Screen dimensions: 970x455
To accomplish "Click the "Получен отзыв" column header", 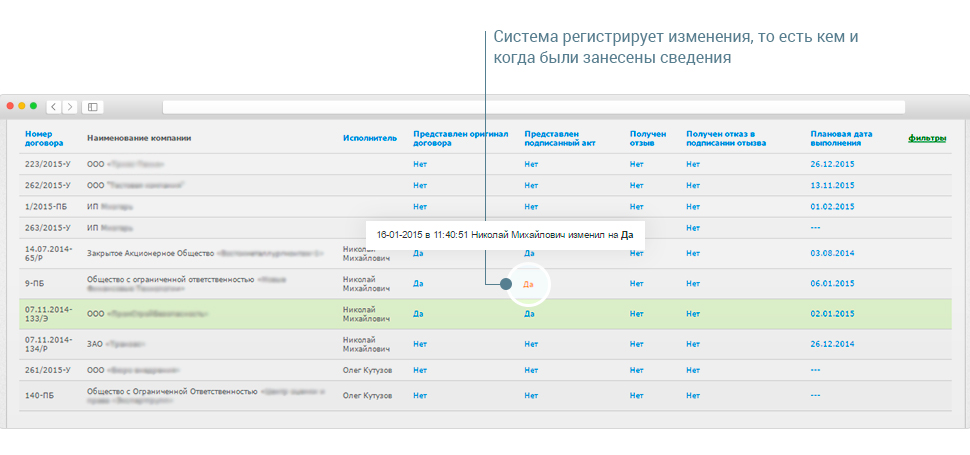I will pyautogui.click(x=648, y=138).
